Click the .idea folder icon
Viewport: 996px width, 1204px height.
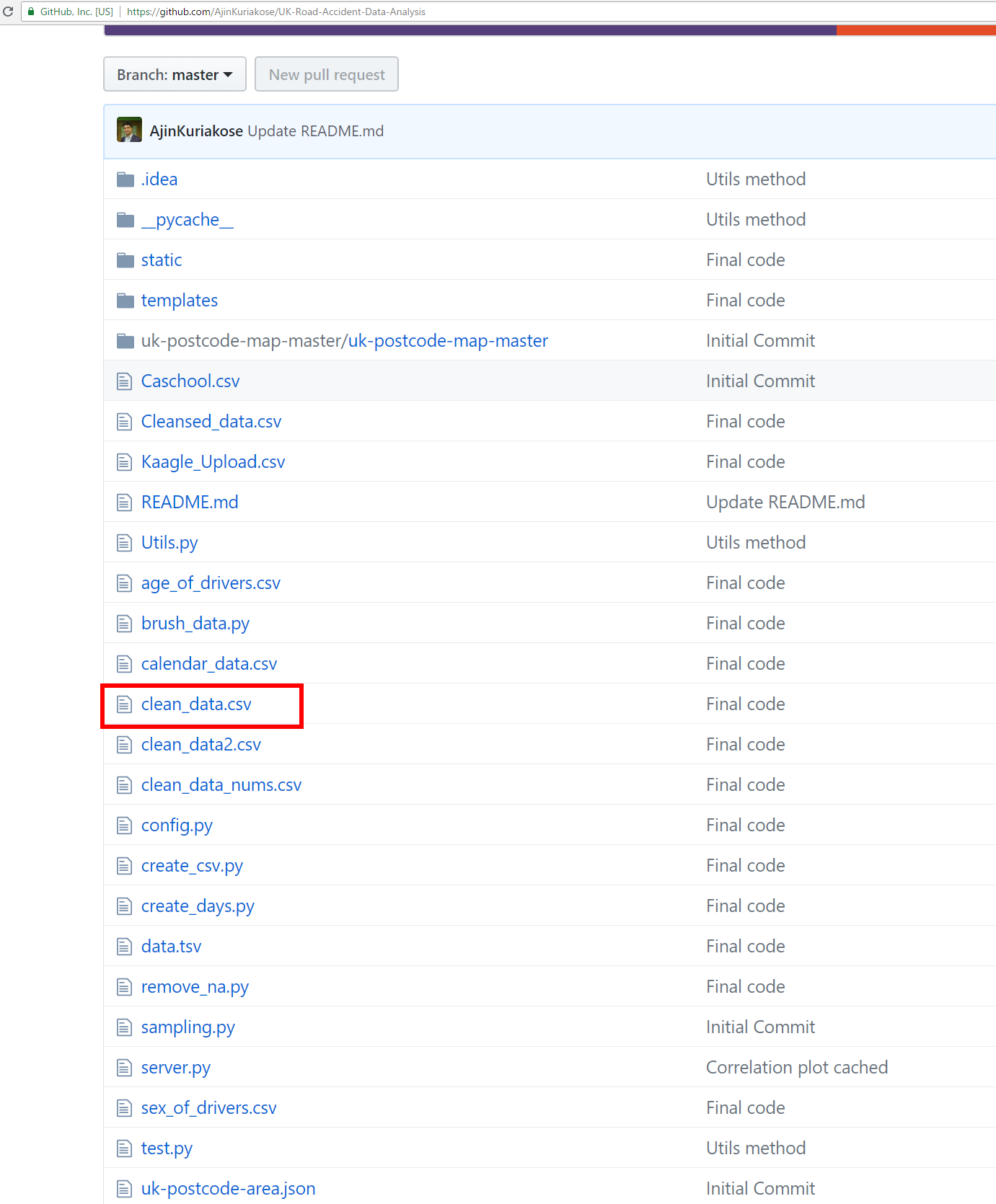125,180
